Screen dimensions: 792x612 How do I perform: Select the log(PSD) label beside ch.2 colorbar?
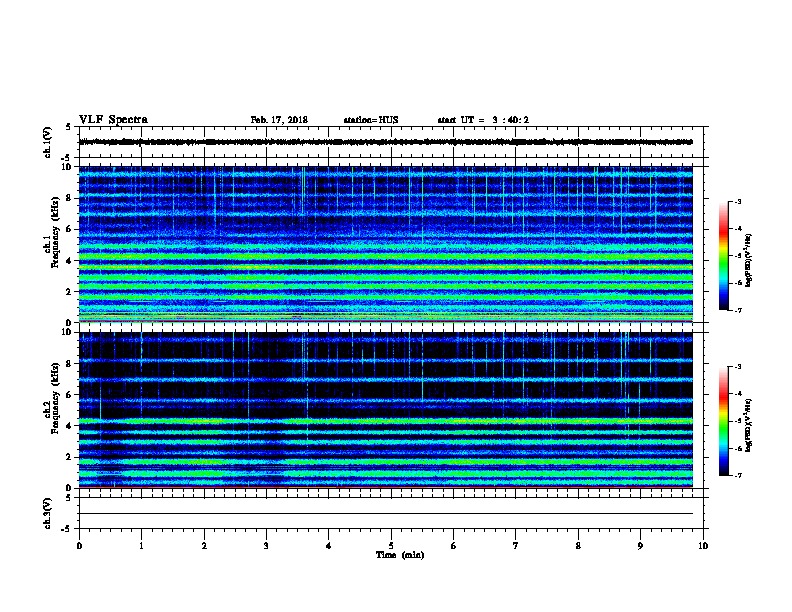tap(748, 426)
